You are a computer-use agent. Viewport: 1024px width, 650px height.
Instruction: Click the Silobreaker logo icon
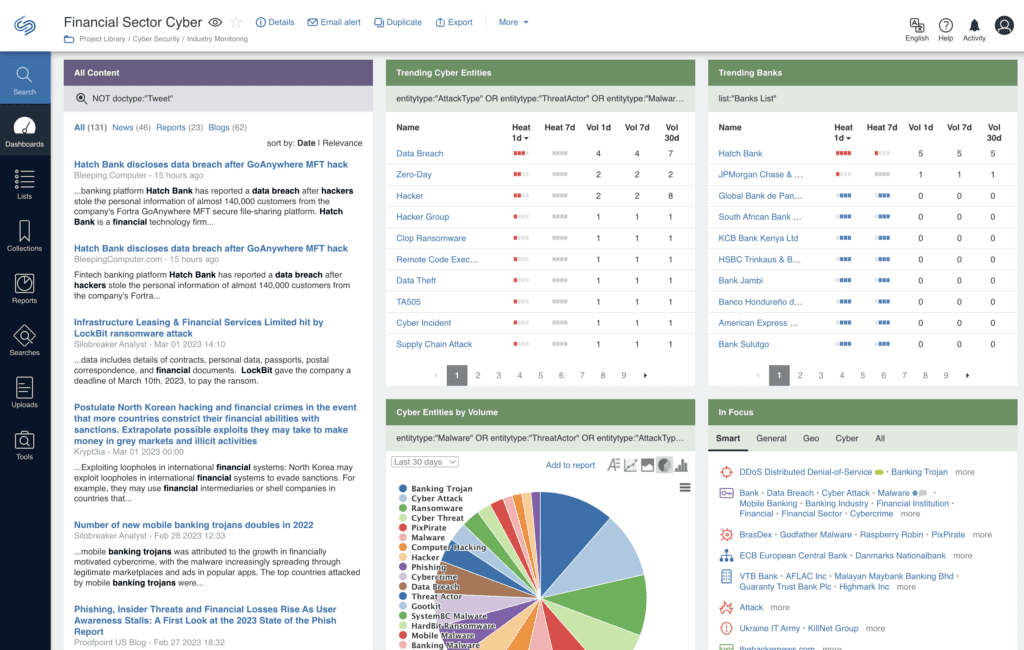tap(25, 25)
